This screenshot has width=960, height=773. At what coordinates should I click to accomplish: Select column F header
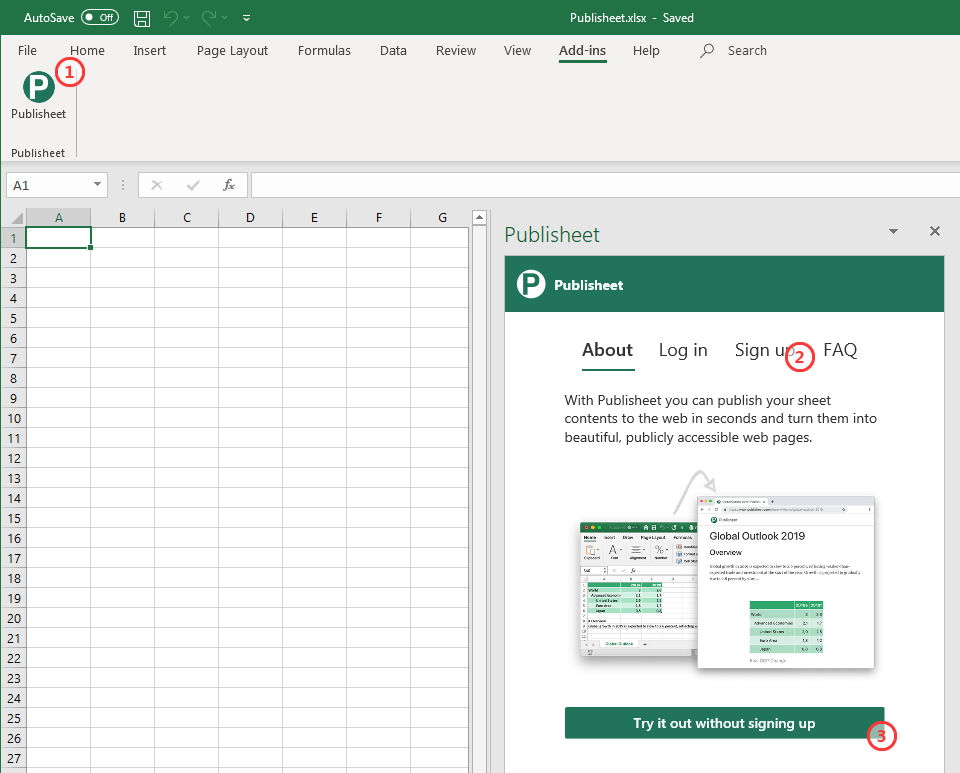click(x=378, y=217)
